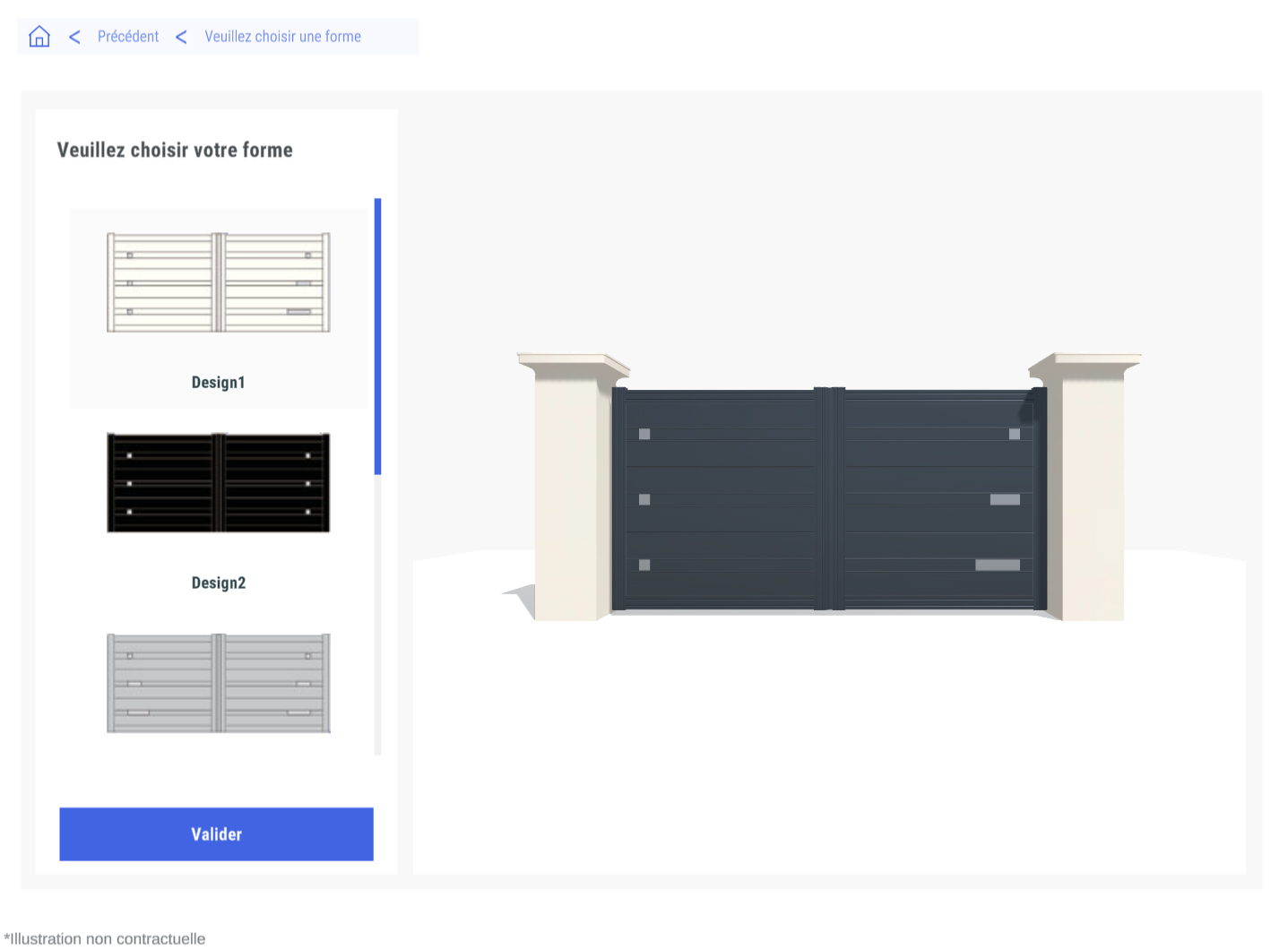Click the Design2 label text
The height and width of the screenshot is (950, 1288).
click(x=218, y=583)
